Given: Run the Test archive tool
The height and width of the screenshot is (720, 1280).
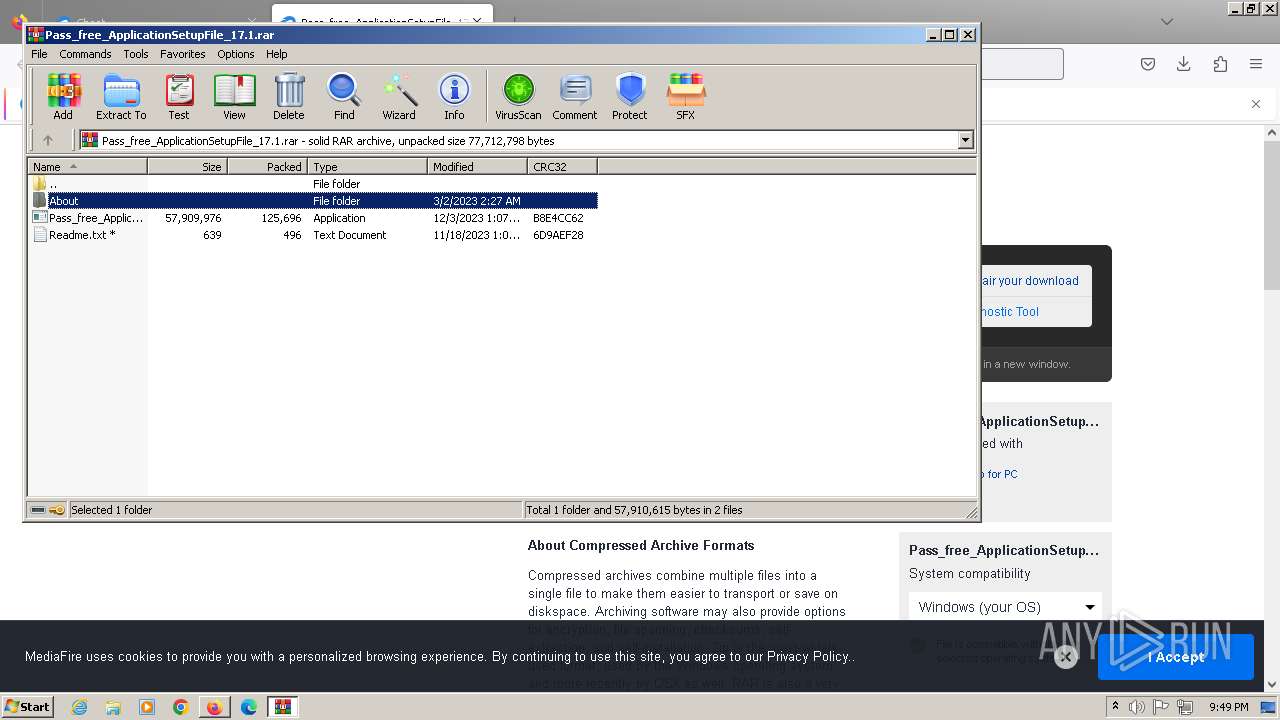Looking at the screenshot, I should coord(179,97).
